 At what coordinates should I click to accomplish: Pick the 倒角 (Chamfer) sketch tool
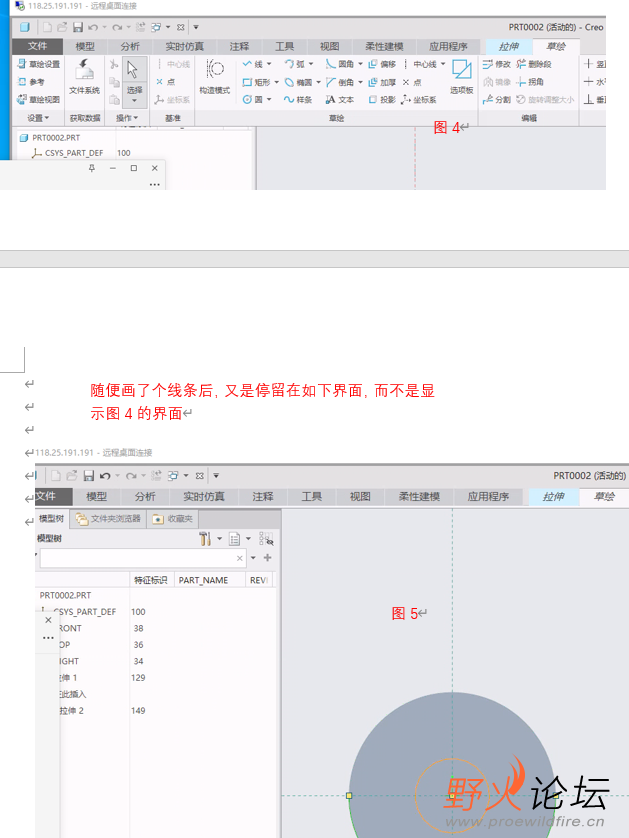point(340,82)
